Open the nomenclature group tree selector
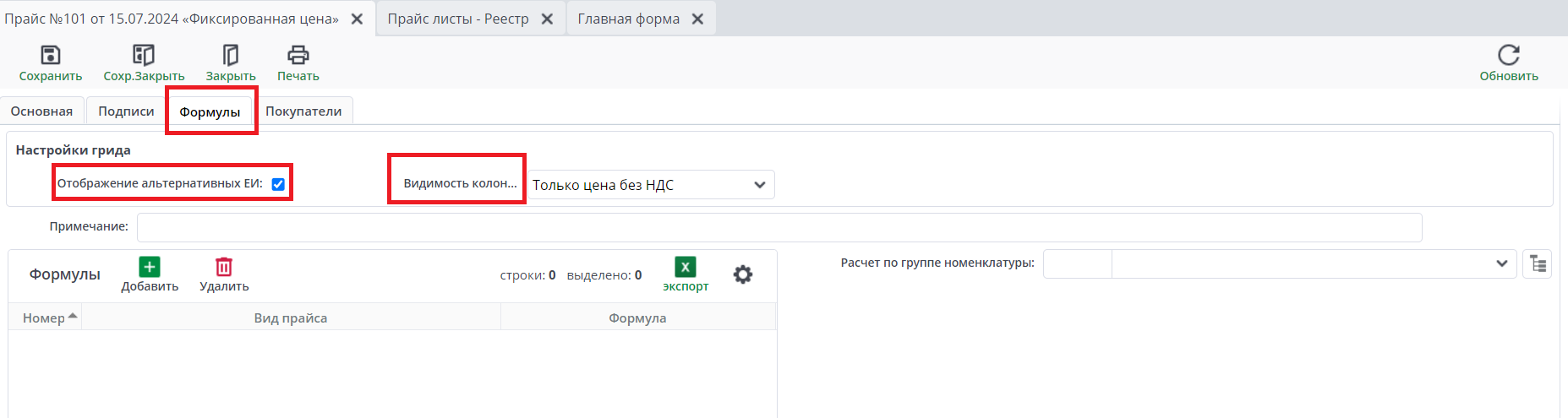Viewport: 1568px width, 418px height. (1538, 264)
